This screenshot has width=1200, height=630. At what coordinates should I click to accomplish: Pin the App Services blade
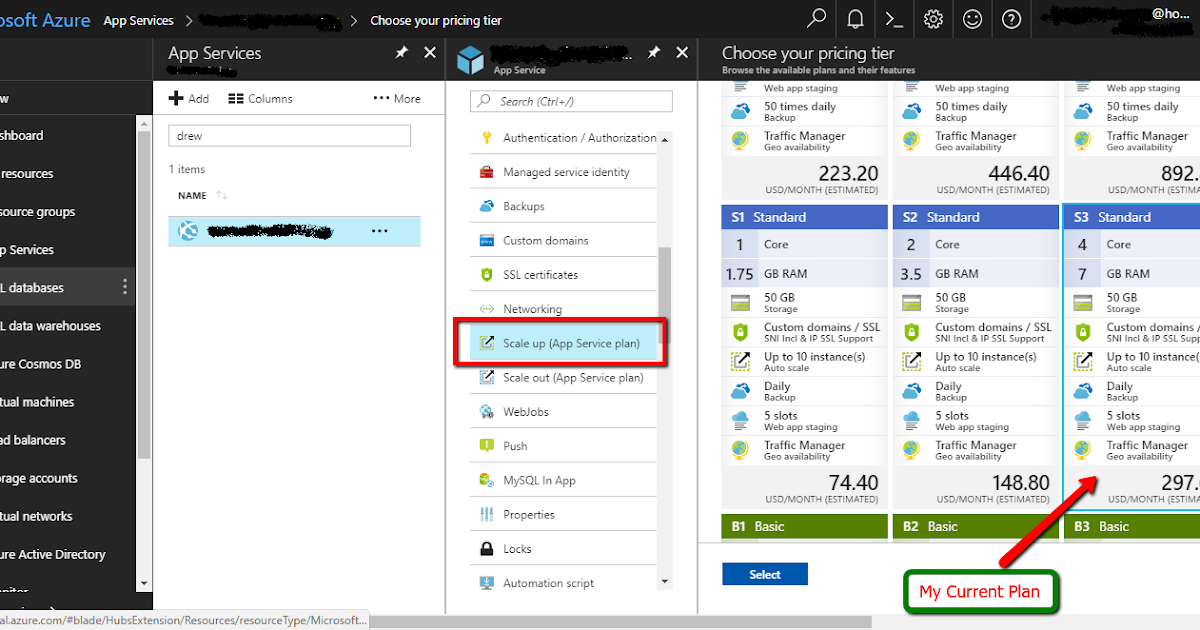tap(402, 52)
